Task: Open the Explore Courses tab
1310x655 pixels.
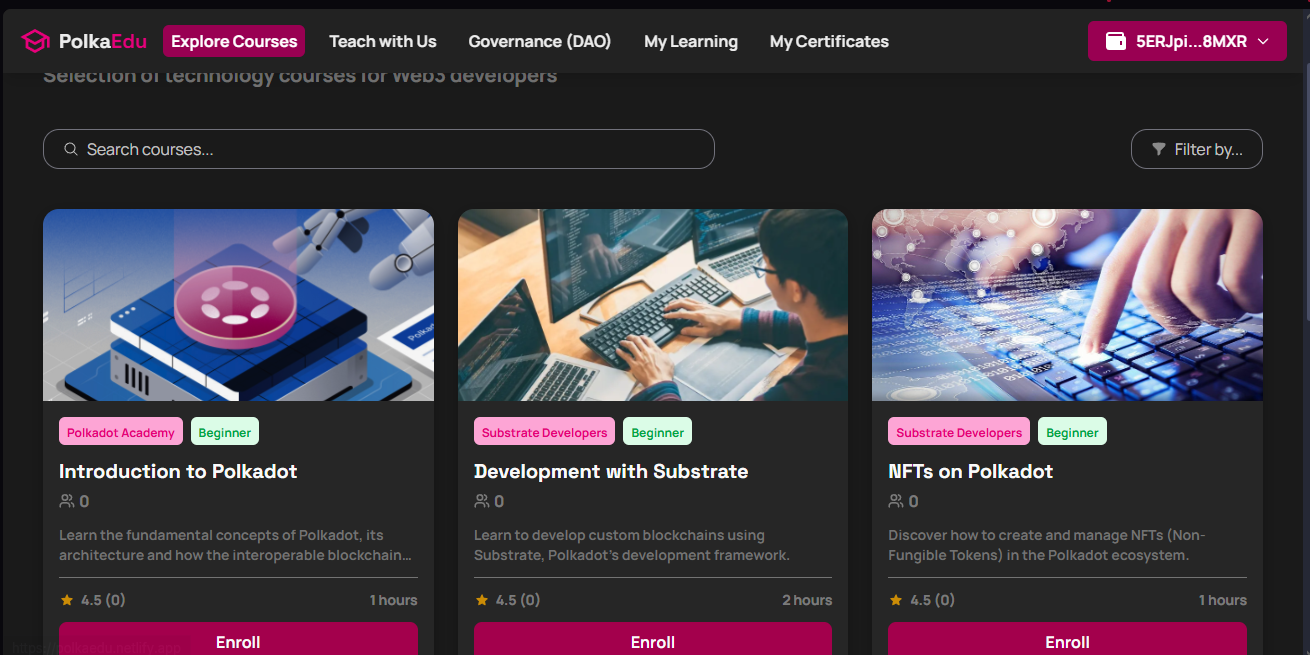Action: click(234, 41)
